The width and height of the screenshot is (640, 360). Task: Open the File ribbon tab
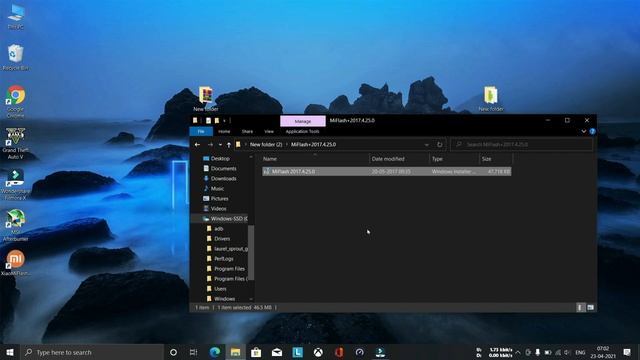tap(201, 131)
